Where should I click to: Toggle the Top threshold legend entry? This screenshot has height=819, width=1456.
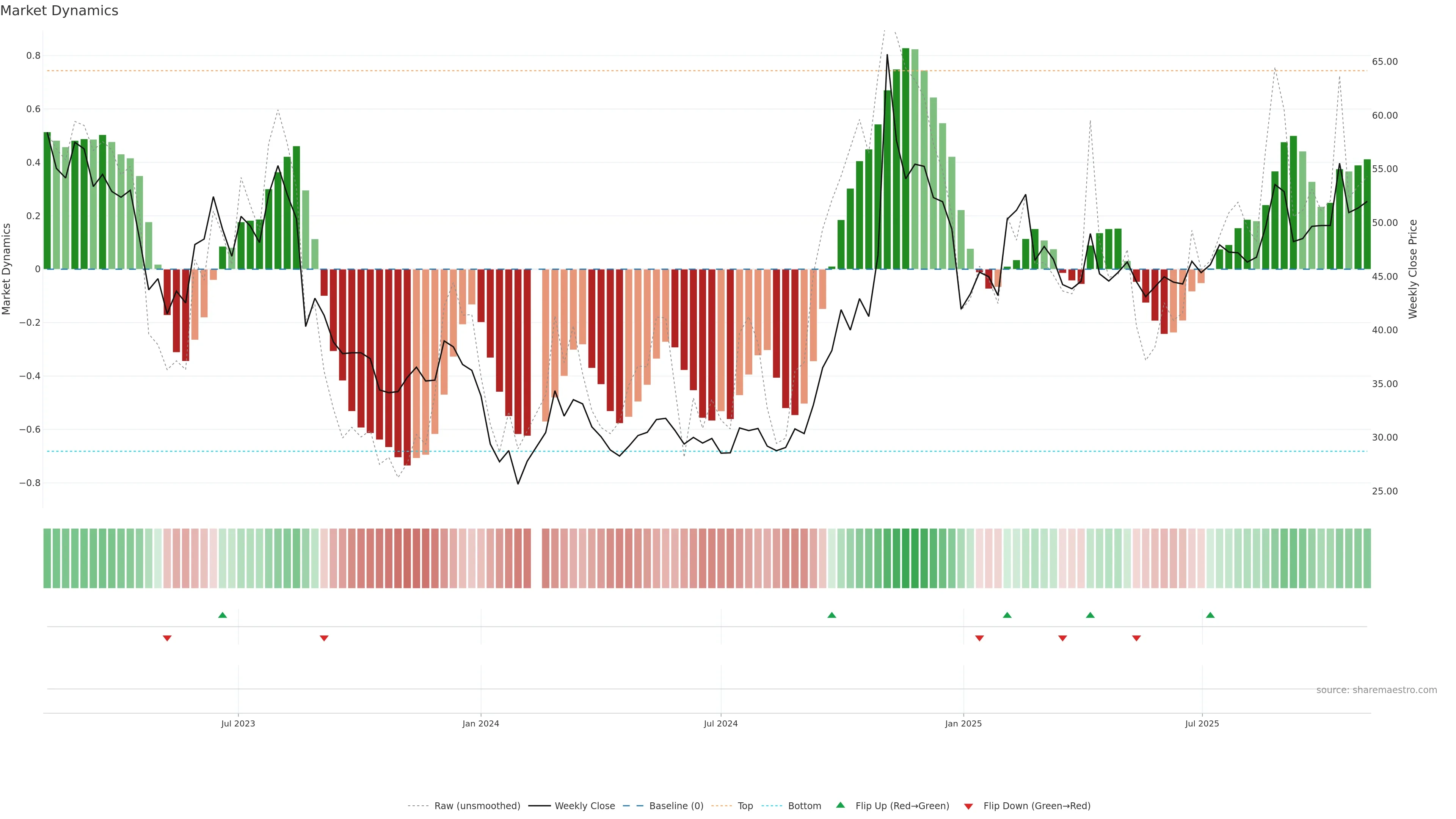click(x=745, y=806)
